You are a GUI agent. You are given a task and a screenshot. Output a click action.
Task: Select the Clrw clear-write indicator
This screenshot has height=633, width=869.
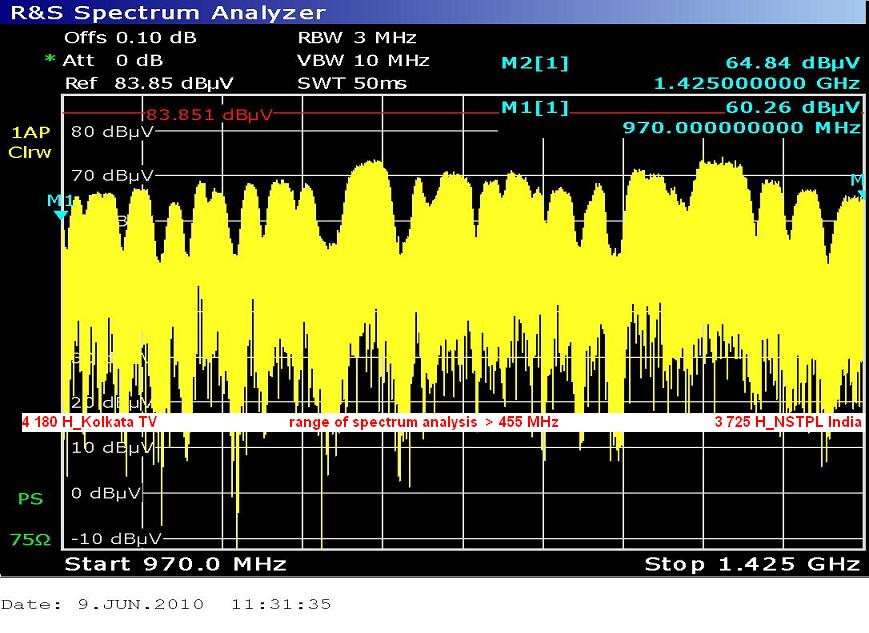coord(30,153)
